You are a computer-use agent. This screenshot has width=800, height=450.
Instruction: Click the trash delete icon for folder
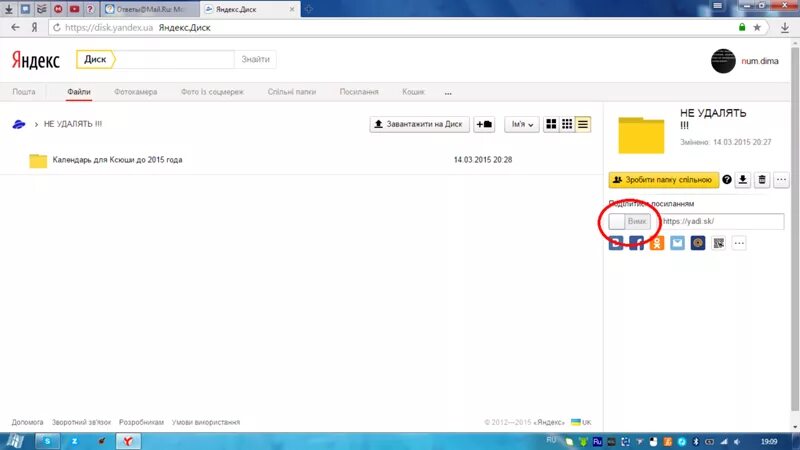tap(762, 180)
